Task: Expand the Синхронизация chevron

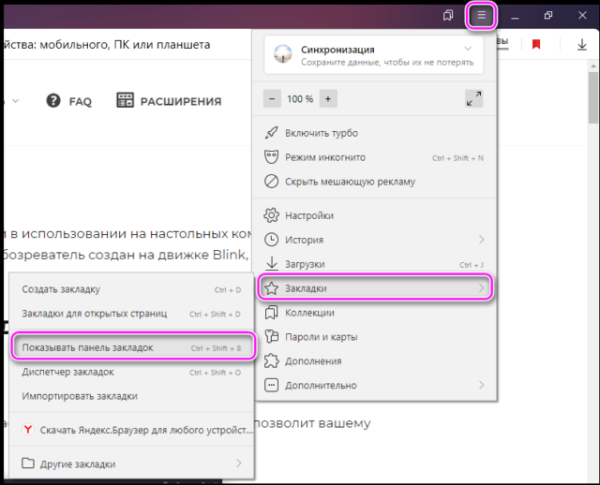Action: click(468, 49)
